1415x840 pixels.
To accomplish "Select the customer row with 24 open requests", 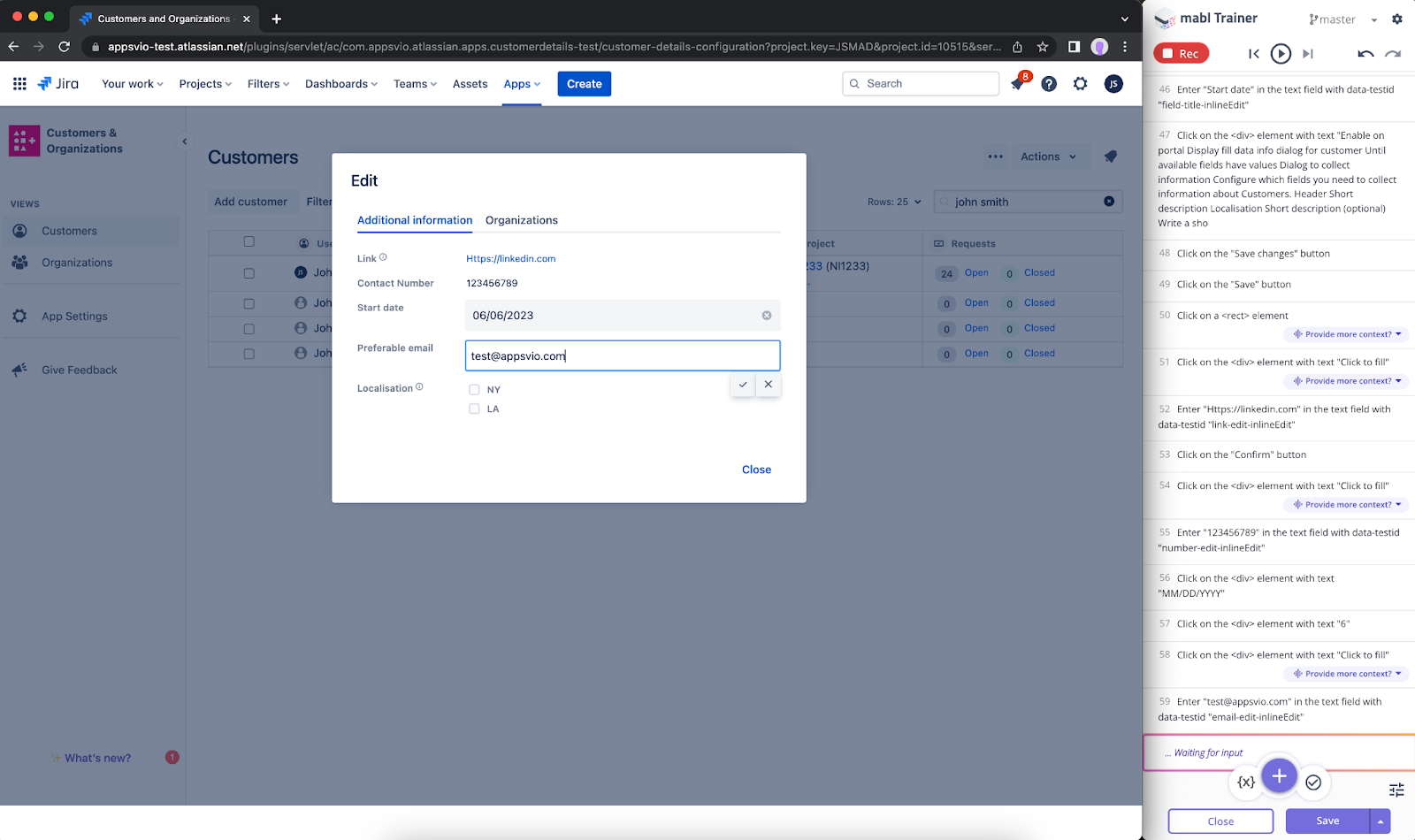I will (x=249, y=273).
